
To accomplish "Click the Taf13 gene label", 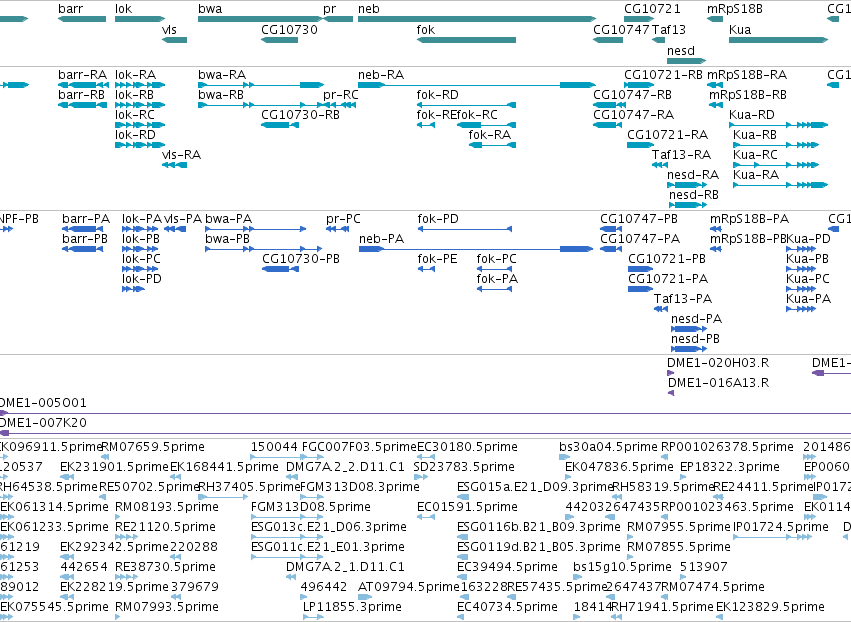I will tap(669, 30).
